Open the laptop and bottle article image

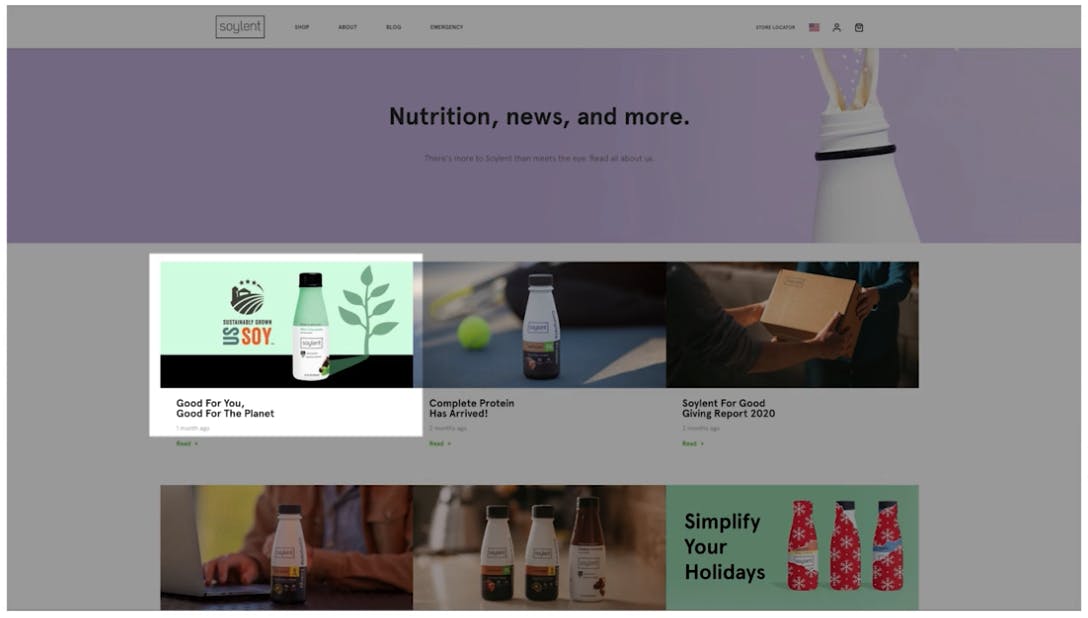287,547
